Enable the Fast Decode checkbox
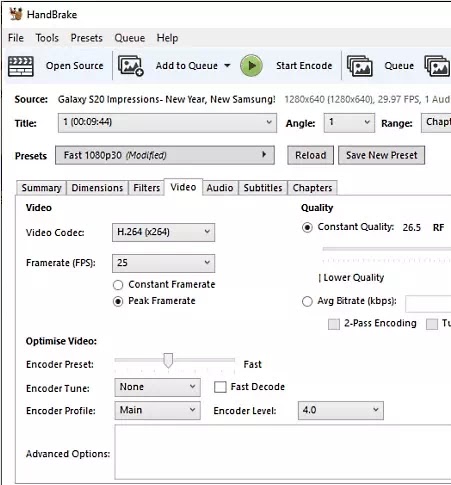This screenshot has height=485, width=451. tap(220, 387)
